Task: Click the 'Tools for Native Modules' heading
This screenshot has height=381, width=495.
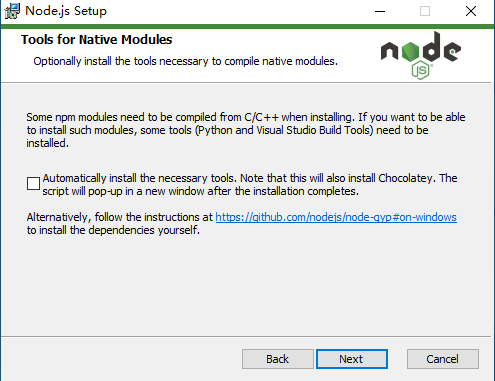Action: [97, 40]
